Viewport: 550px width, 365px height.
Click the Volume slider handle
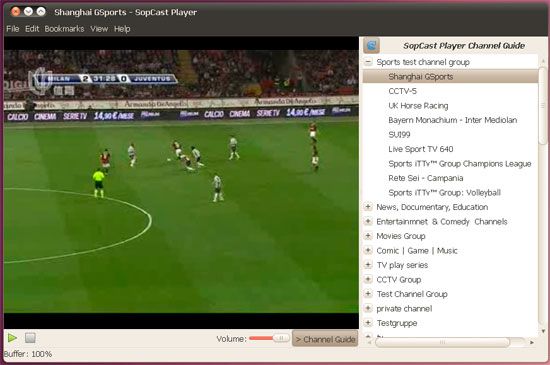coord(281,338)
